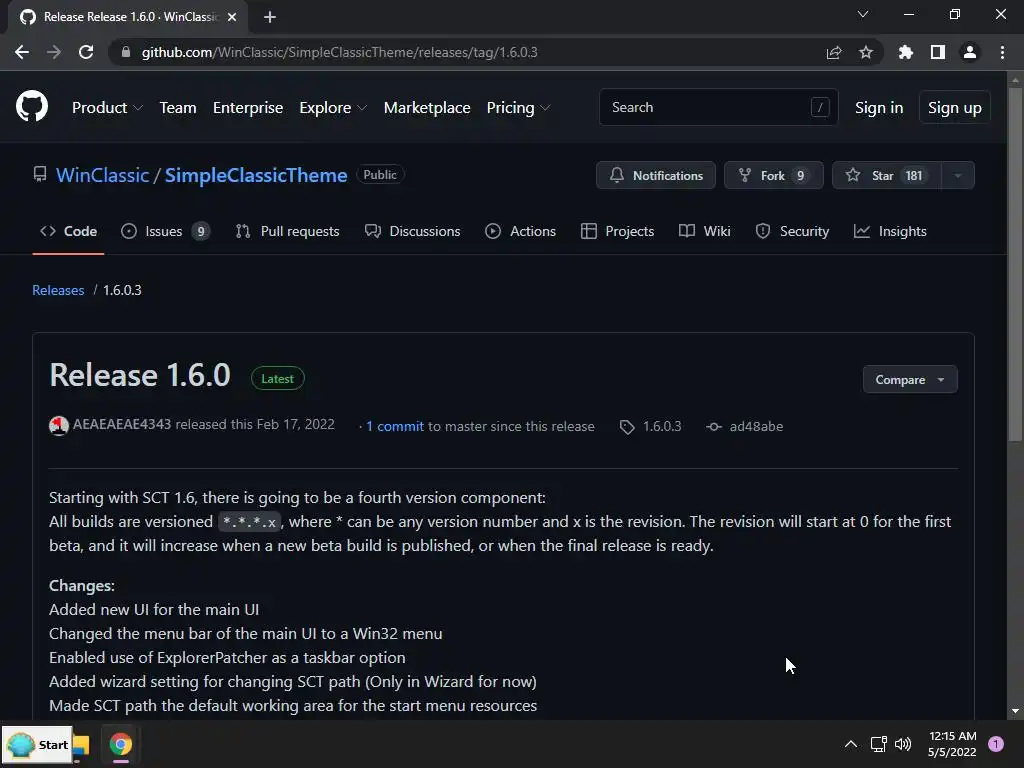Open the taskbar clock and date
1024x768 pixels.
952,744
